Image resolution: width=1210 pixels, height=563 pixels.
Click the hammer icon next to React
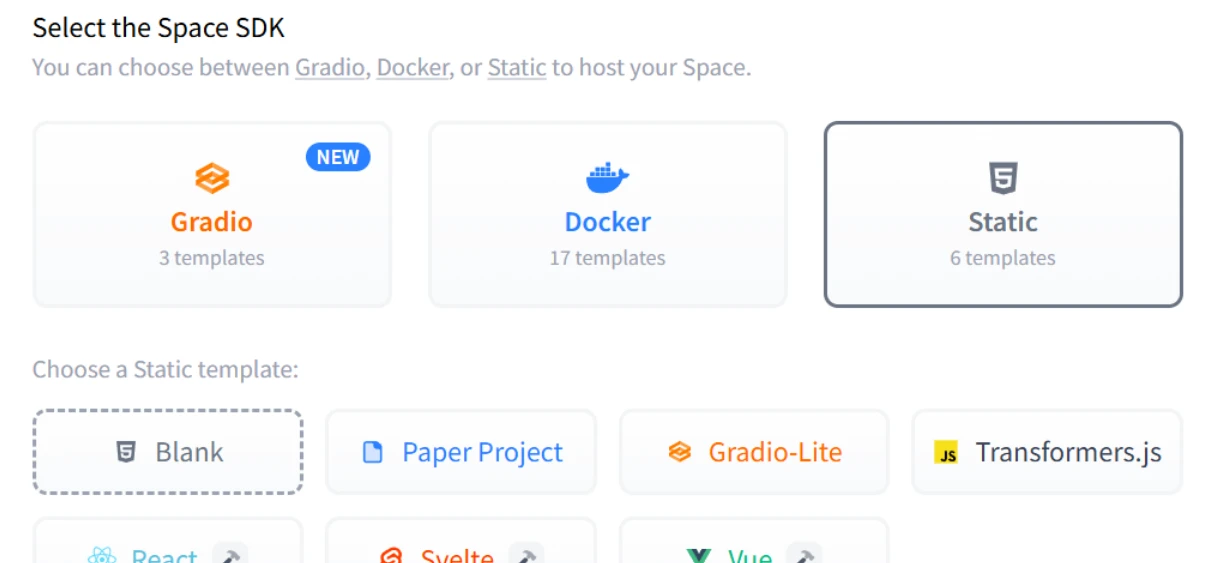coord(230,556)
